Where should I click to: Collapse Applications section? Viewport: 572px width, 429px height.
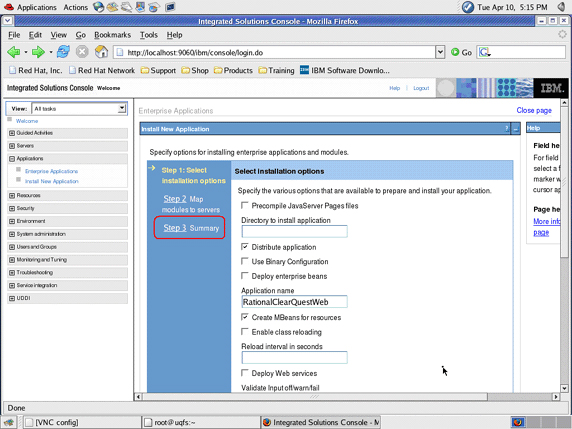coord(12,159)
